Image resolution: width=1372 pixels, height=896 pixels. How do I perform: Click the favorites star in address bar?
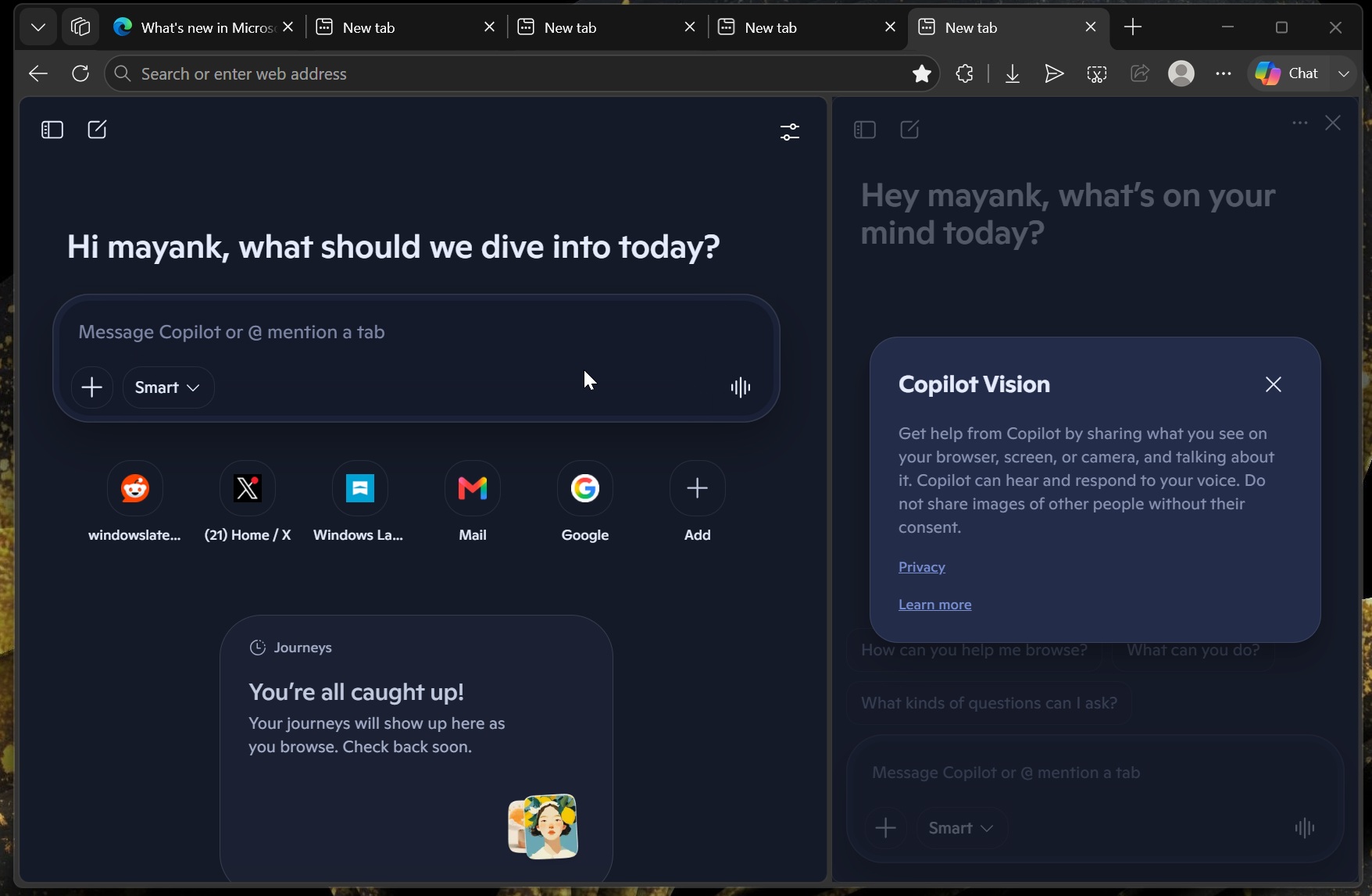922,73
